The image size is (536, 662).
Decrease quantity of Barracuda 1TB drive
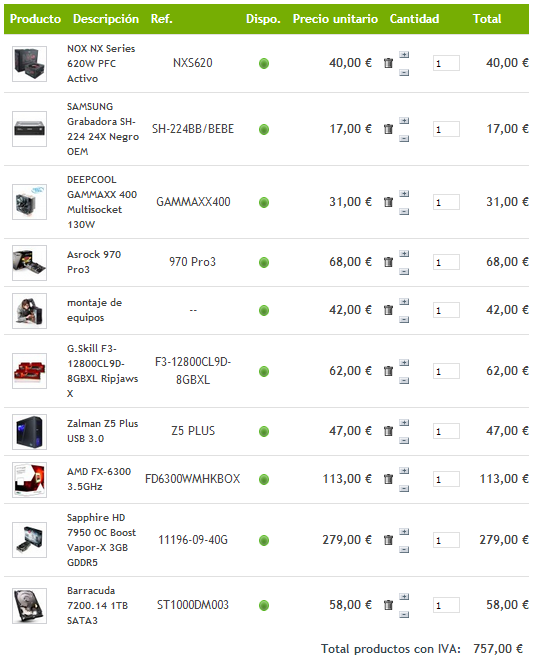tap(404, 614)
